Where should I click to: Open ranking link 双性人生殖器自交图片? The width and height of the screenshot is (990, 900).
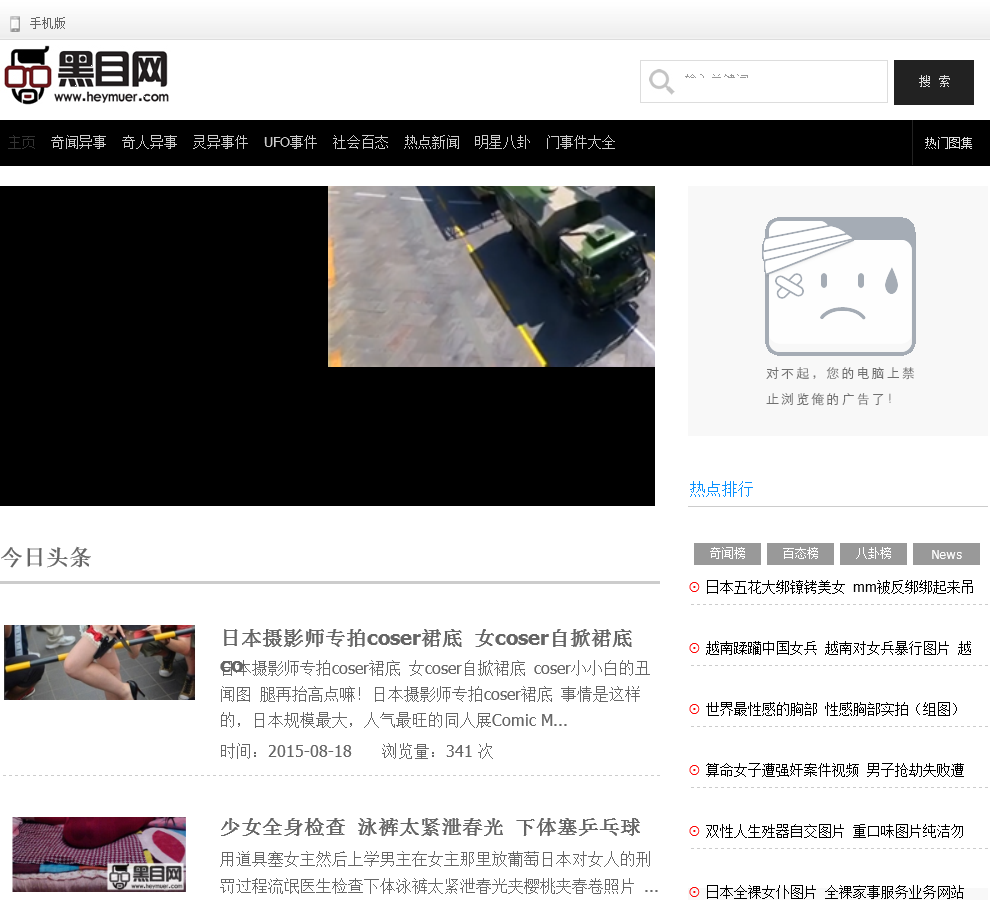(x=835, y=832)
